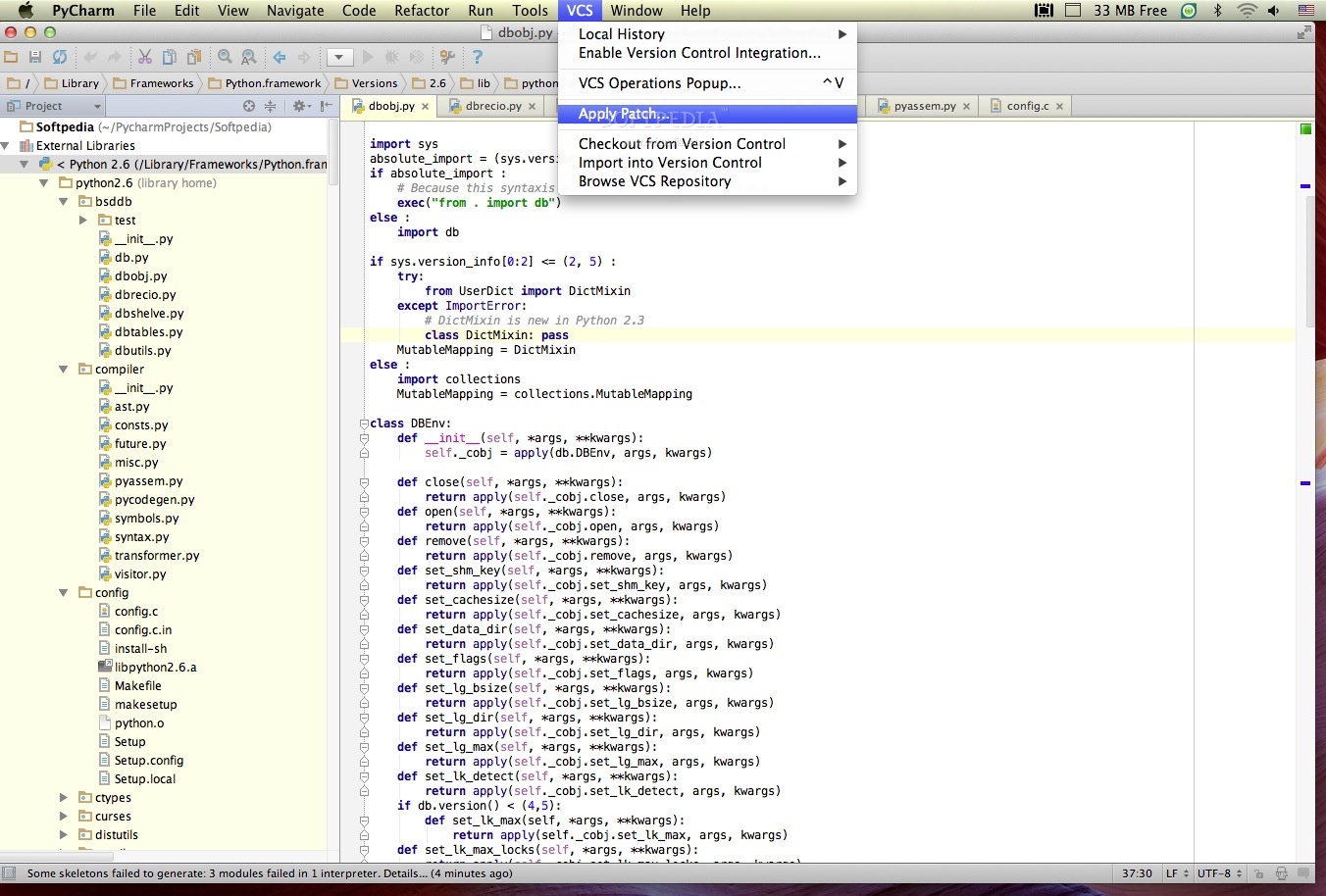Click the Debug bug icon

pyautogui.click(x=392, y=58)
